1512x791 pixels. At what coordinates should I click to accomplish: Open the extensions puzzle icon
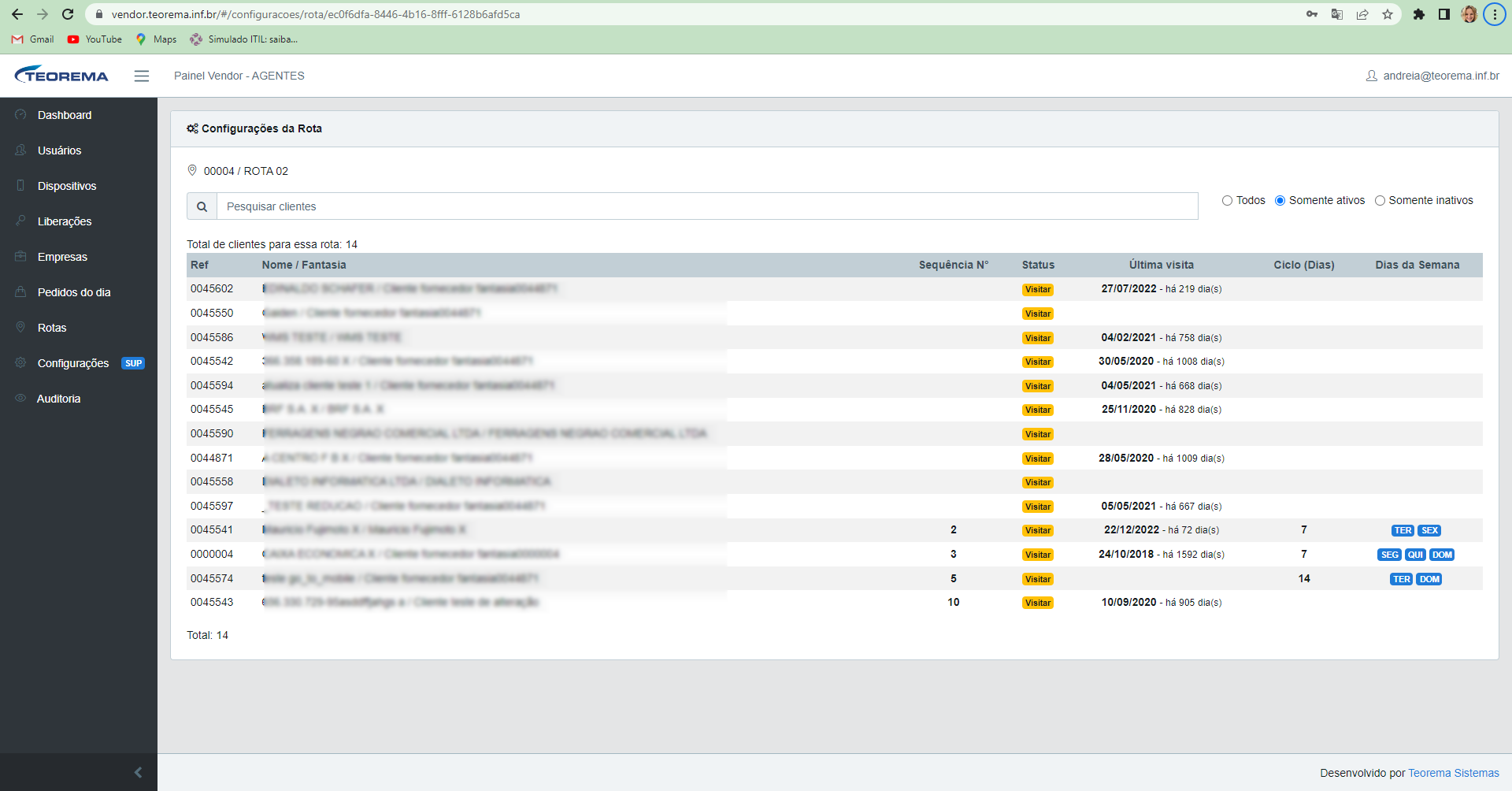pos(1419,14)
